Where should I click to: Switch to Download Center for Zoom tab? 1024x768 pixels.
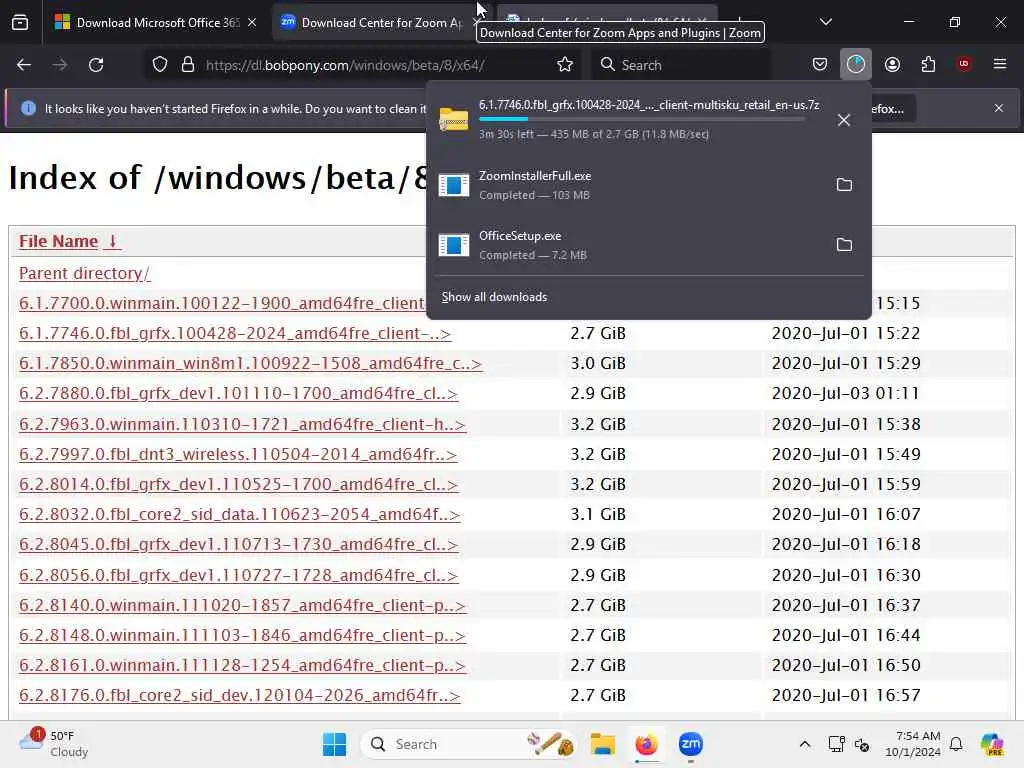pos(381,23)
